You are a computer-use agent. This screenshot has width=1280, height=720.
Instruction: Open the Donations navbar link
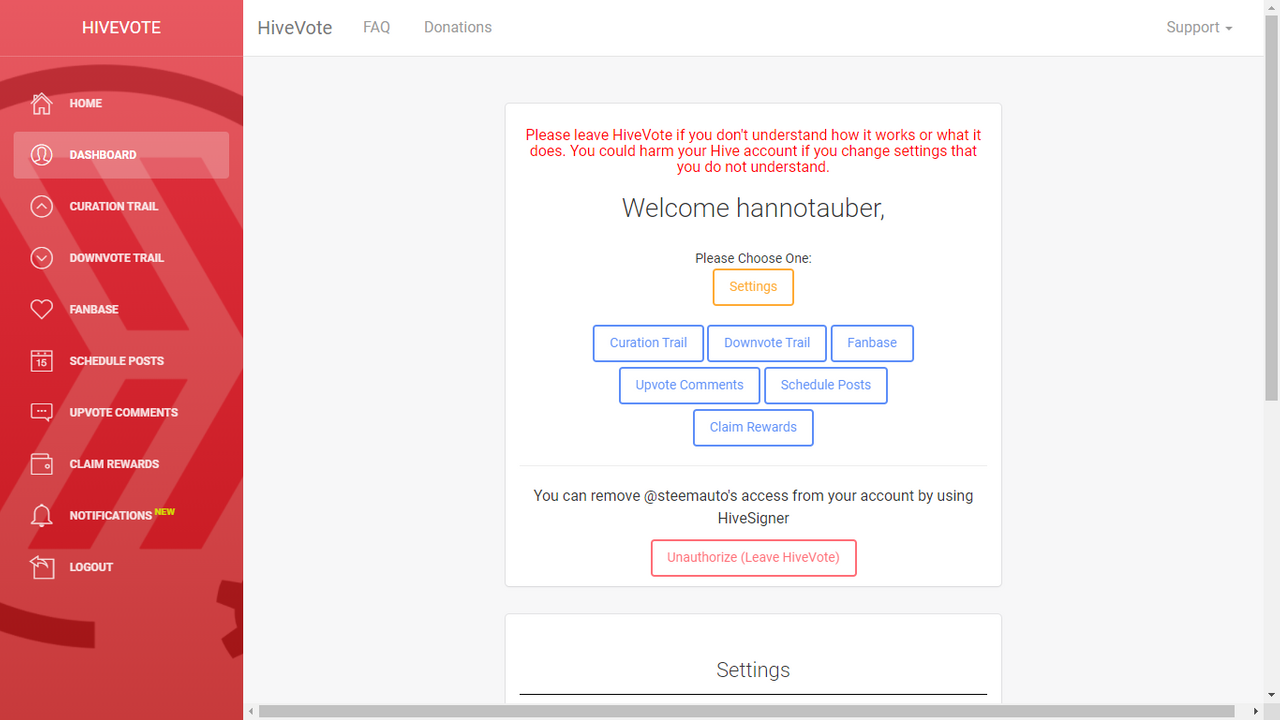click(x=458, y=28)
